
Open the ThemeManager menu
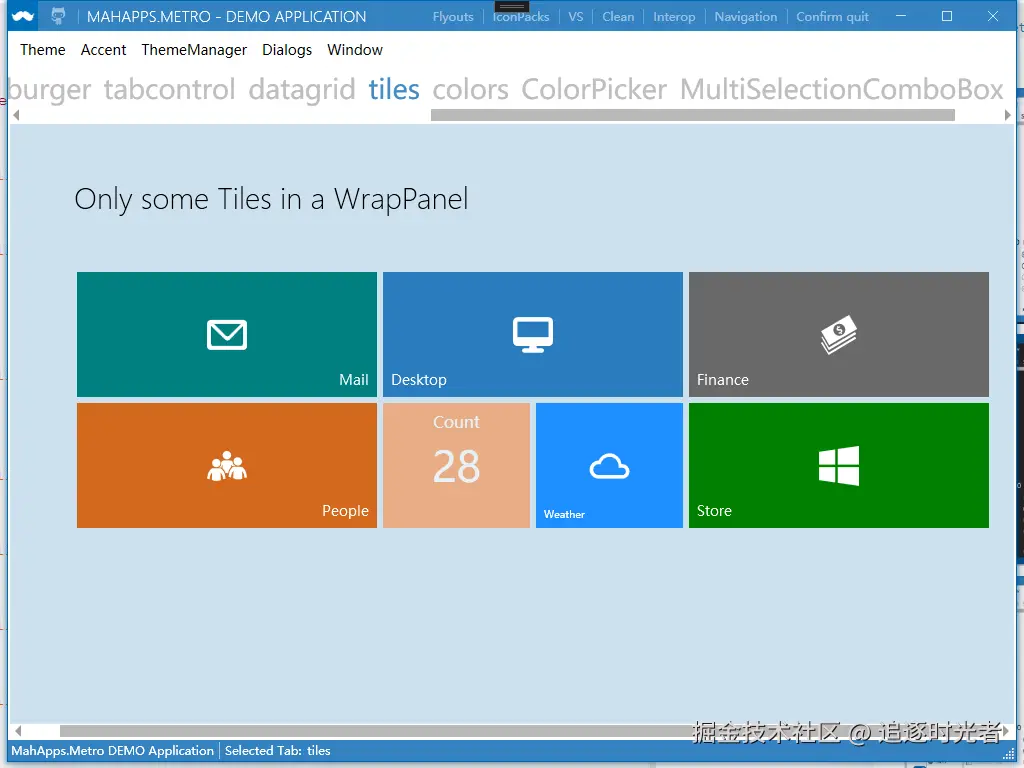(194, 50)
